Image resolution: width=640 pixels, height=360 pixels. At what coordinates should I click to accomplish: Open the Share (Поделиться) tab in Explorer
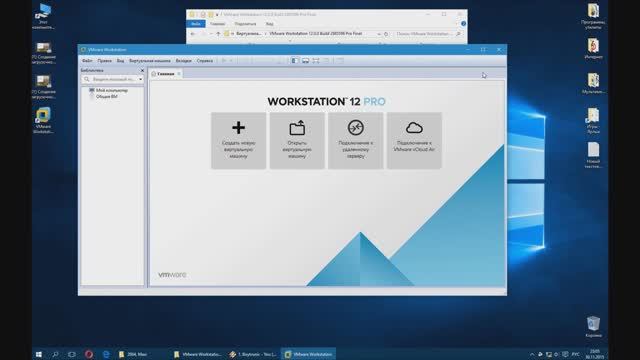click(245, 24)
